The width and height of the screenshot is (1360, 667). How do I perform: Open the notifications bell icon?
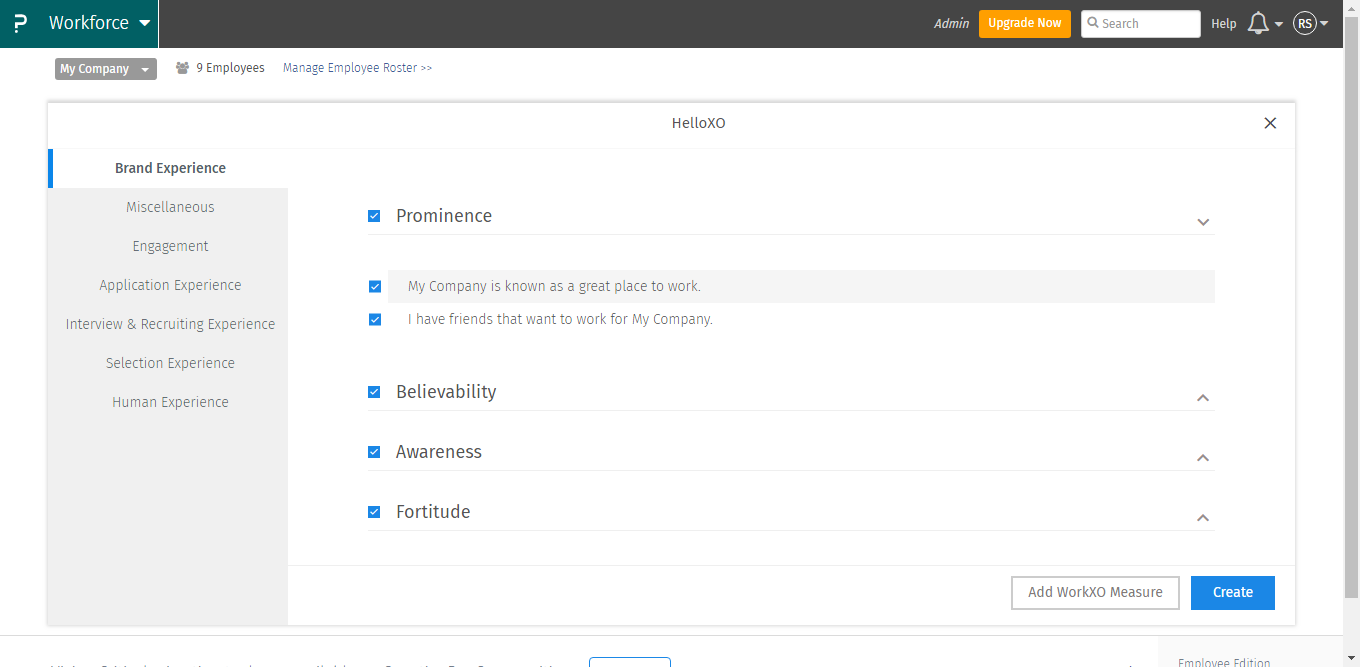pos(1258,23)
